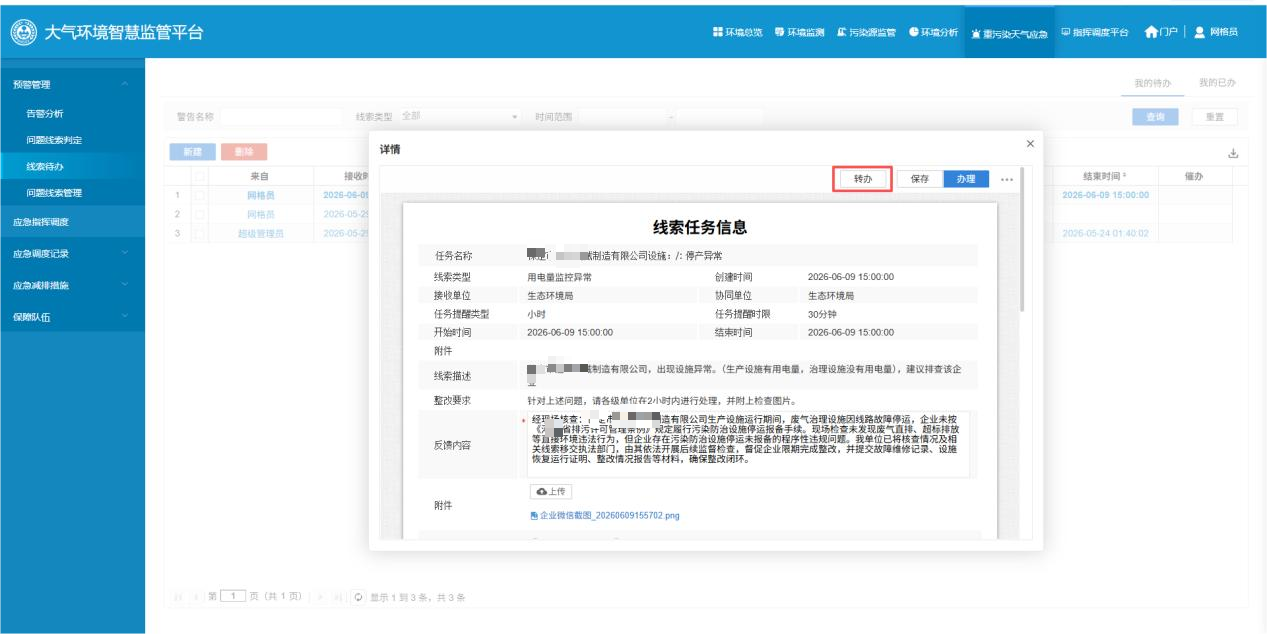Click the download/export icon above the table
The image size is (1267, 634).
click(x=1233, y=153)
